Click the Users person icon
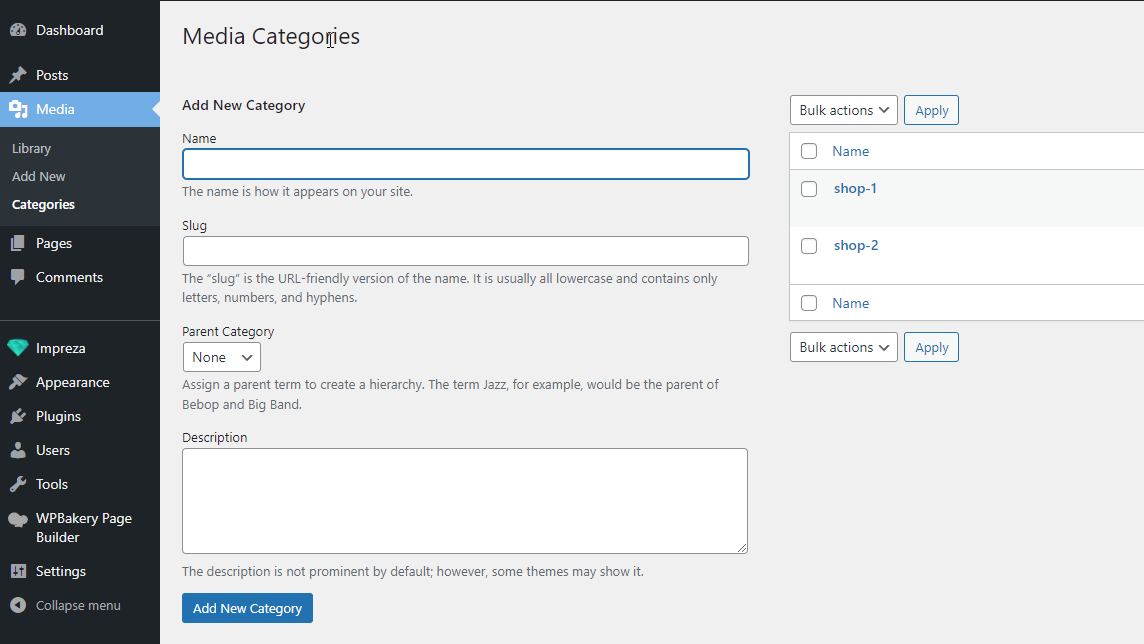This screenshot has width=1144, height=644. coord(18,450)
